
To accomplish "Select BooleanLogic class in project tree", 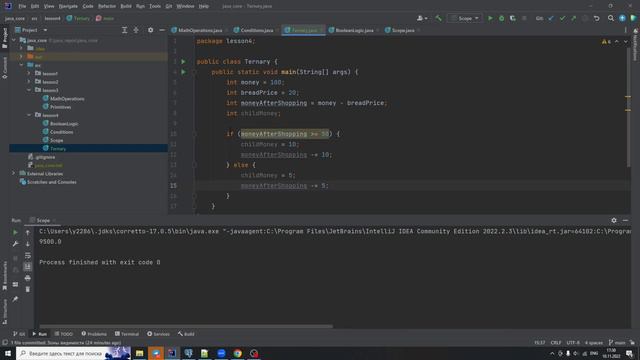I will [64, 124].
